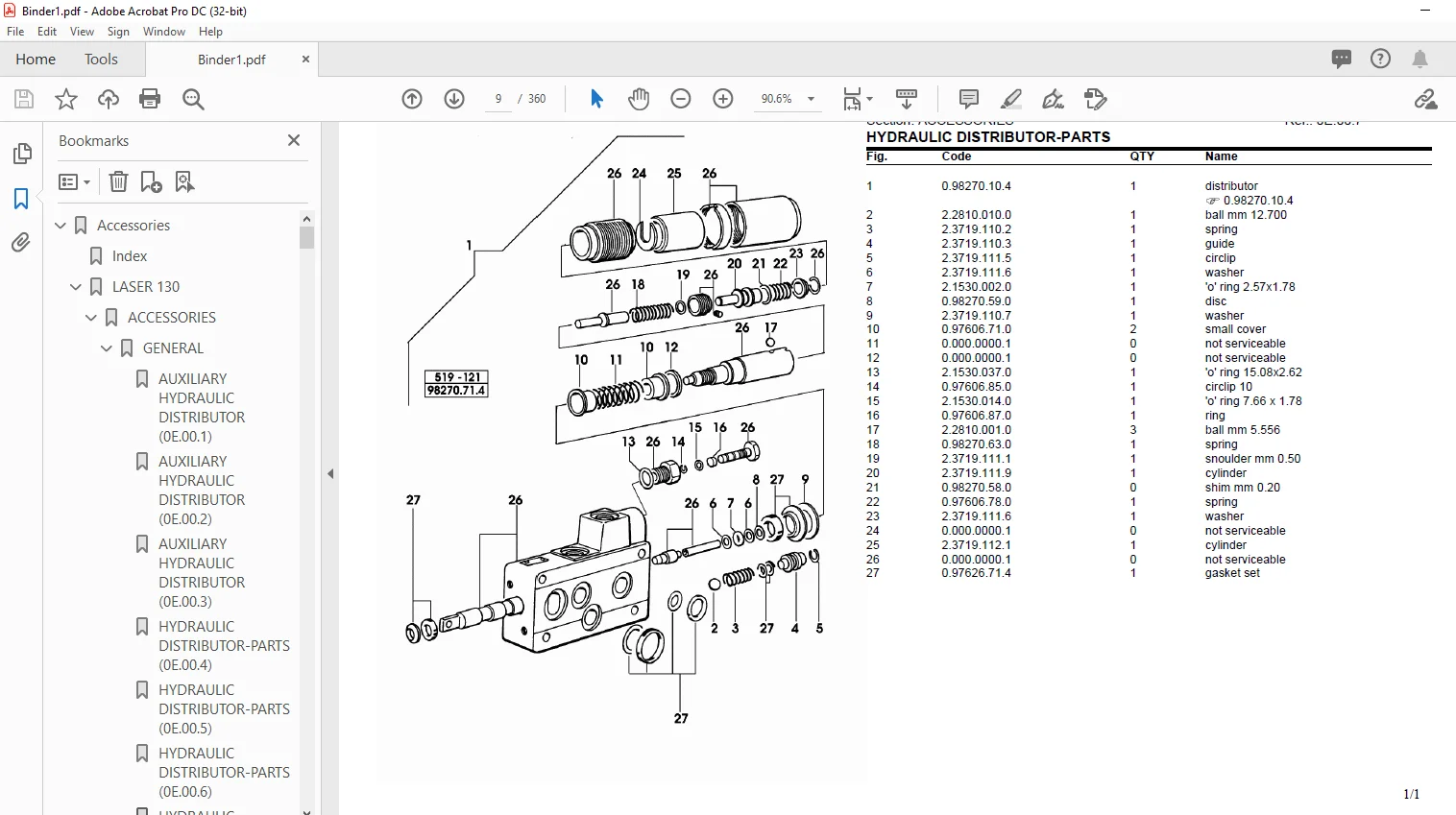
Task: Open the File menu
Action: [15, 32]
